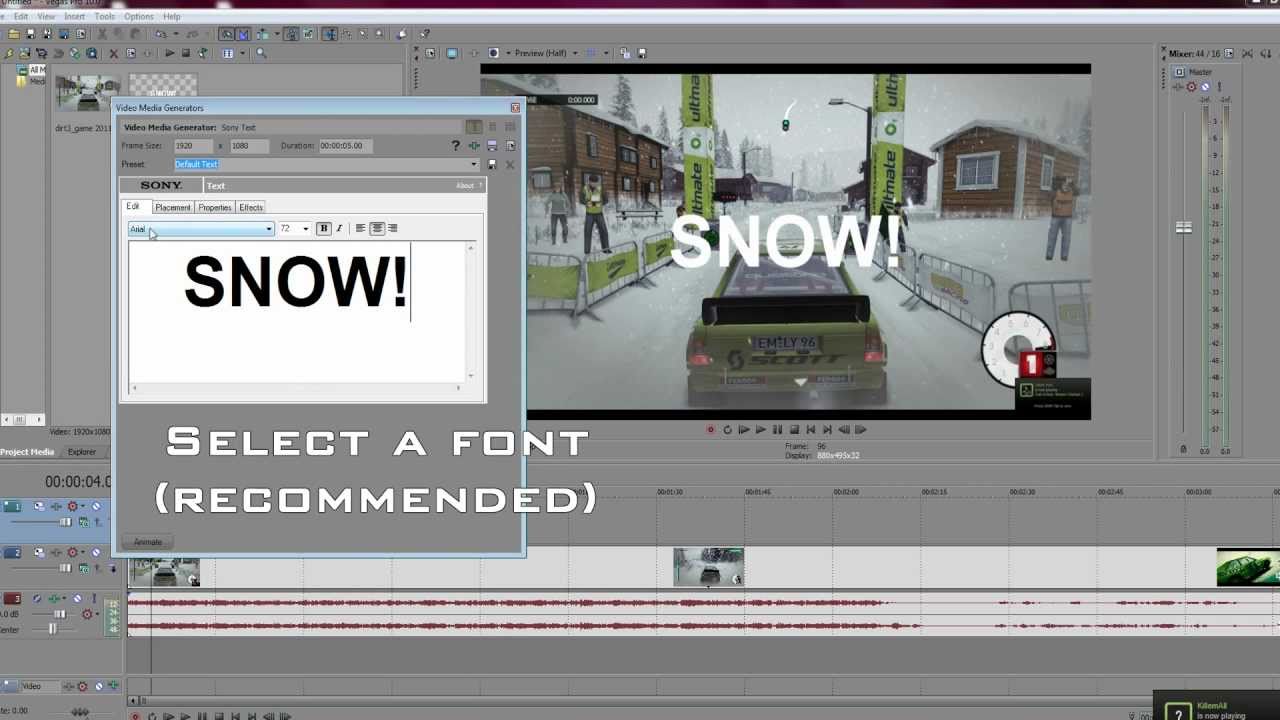Click Go To Start button under the preview
This screenshot has width=1280, height=720.
pos(810,430)
